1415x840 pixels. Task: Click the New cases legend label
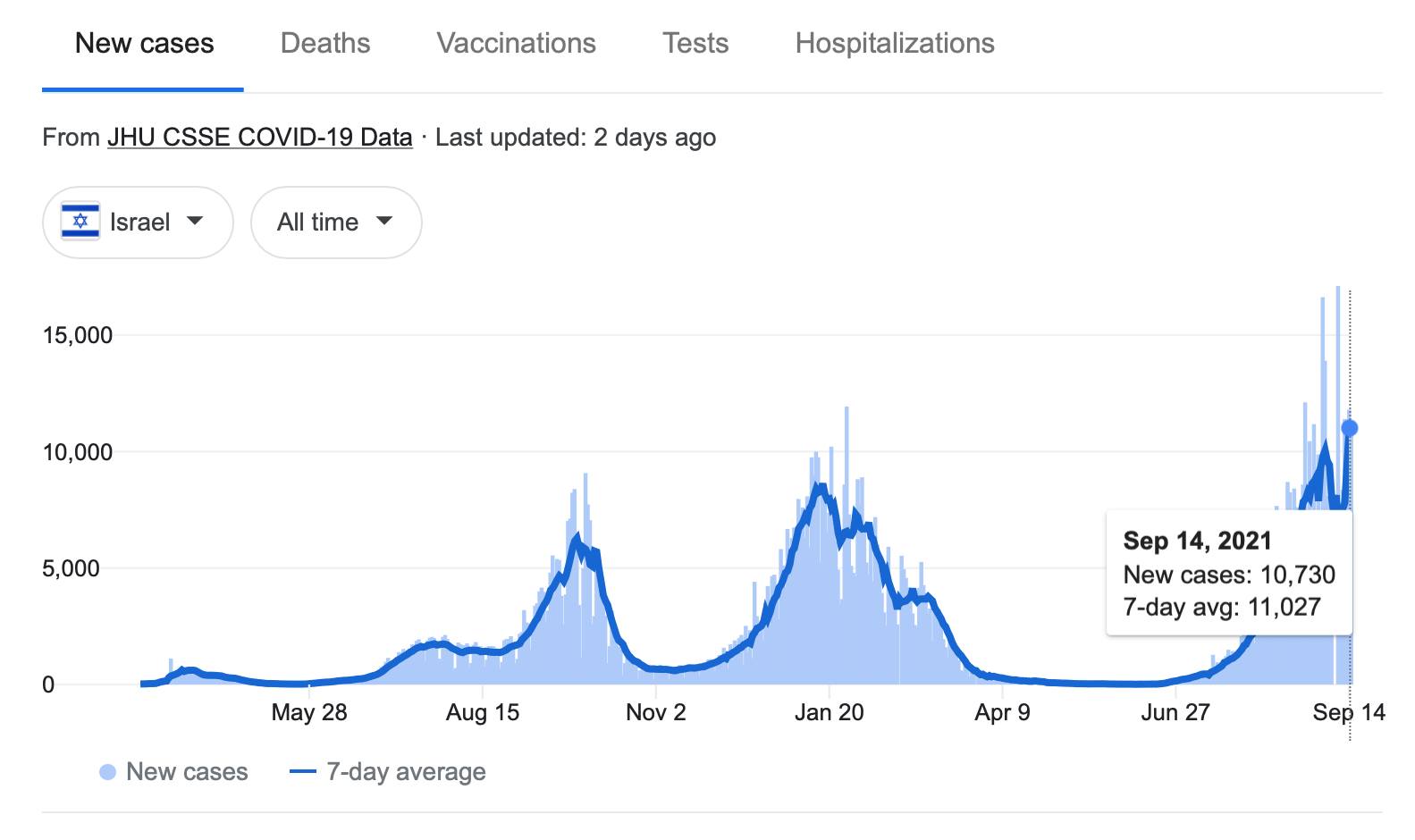(187, 772)
